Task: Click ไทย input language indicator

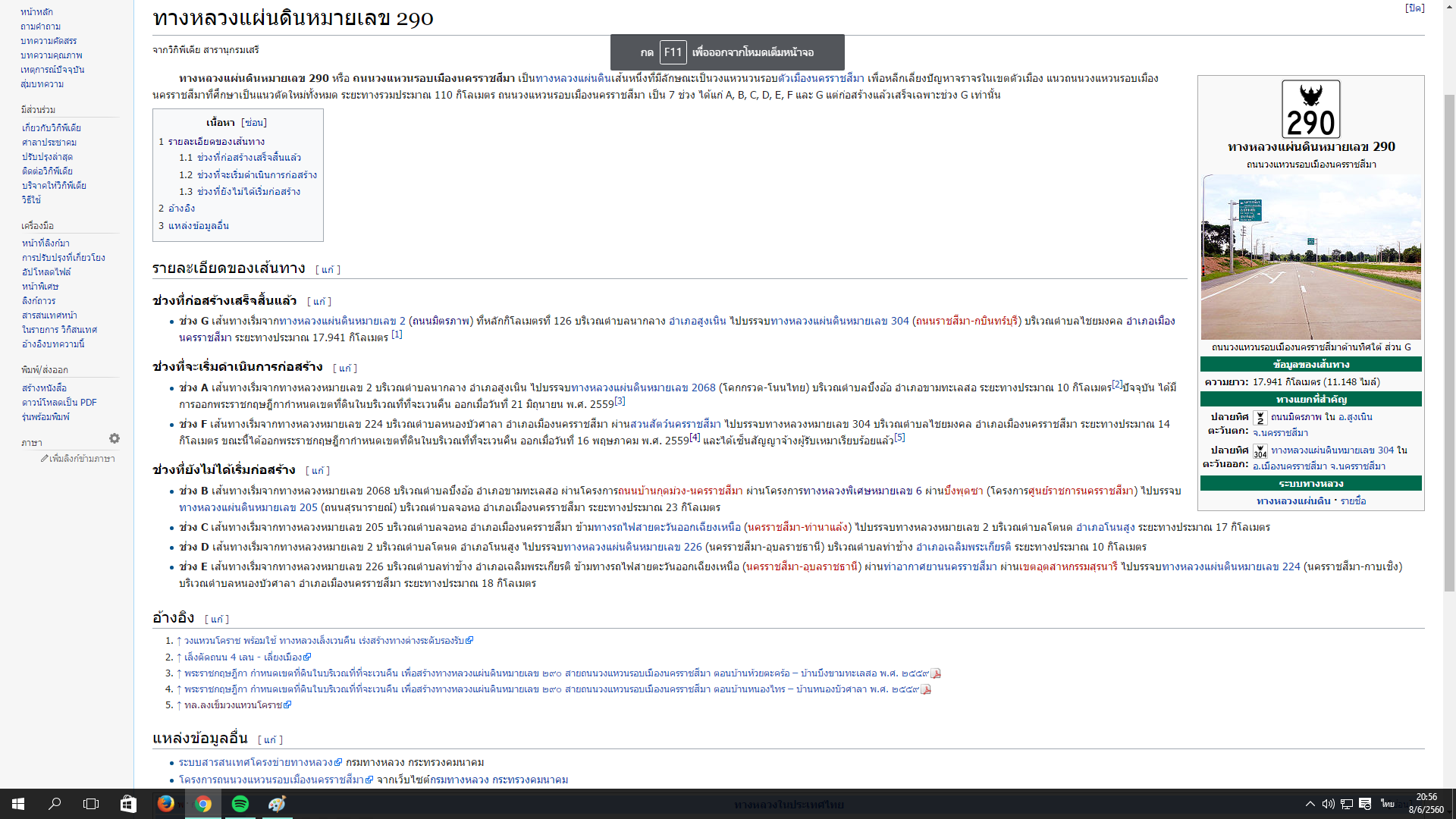Action: pyautogui.click(x=1388, y=804)
